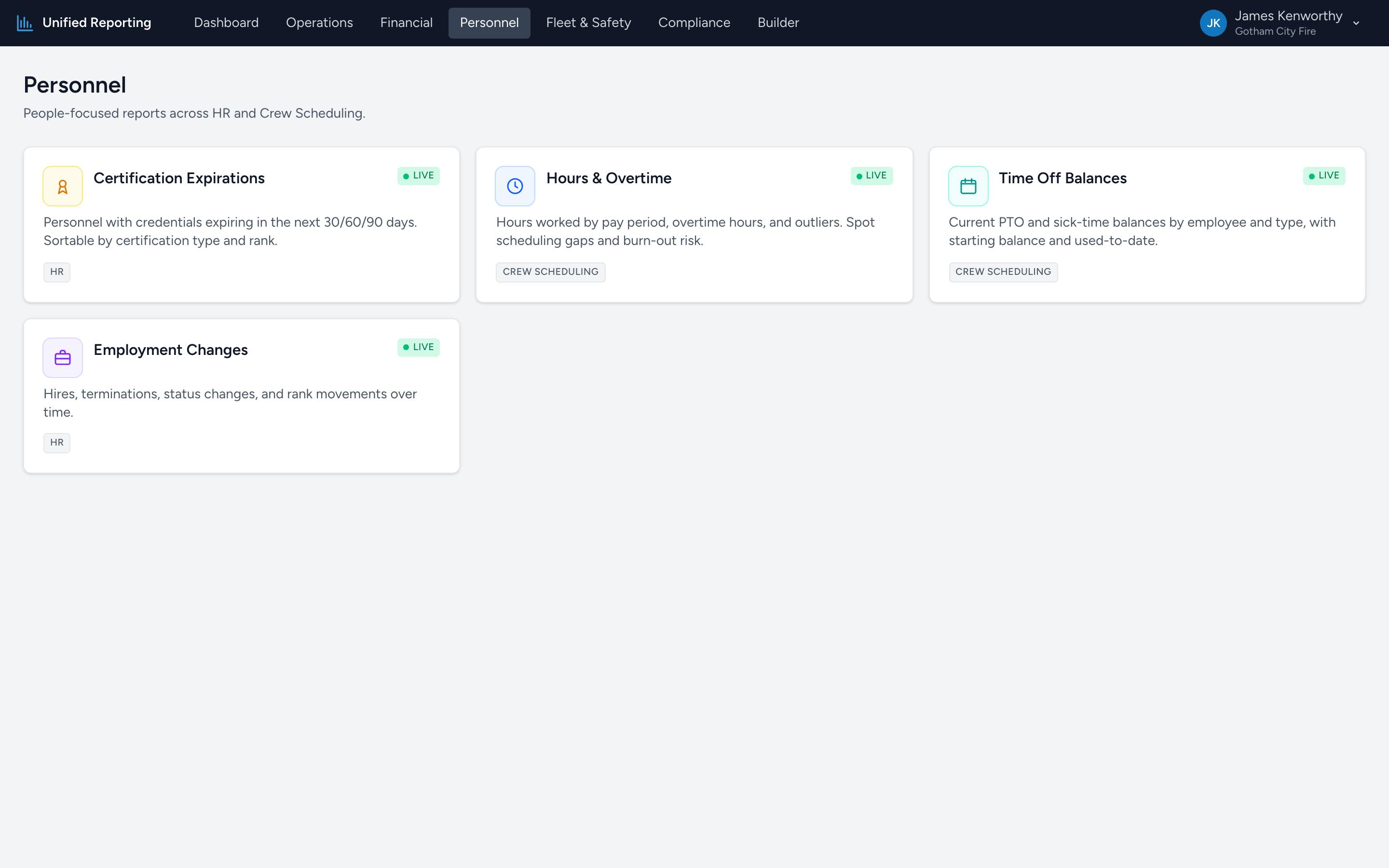Expand the user account dropdown chevron
This screenshot has height=868, width=1389.
tap(1356, 24)
